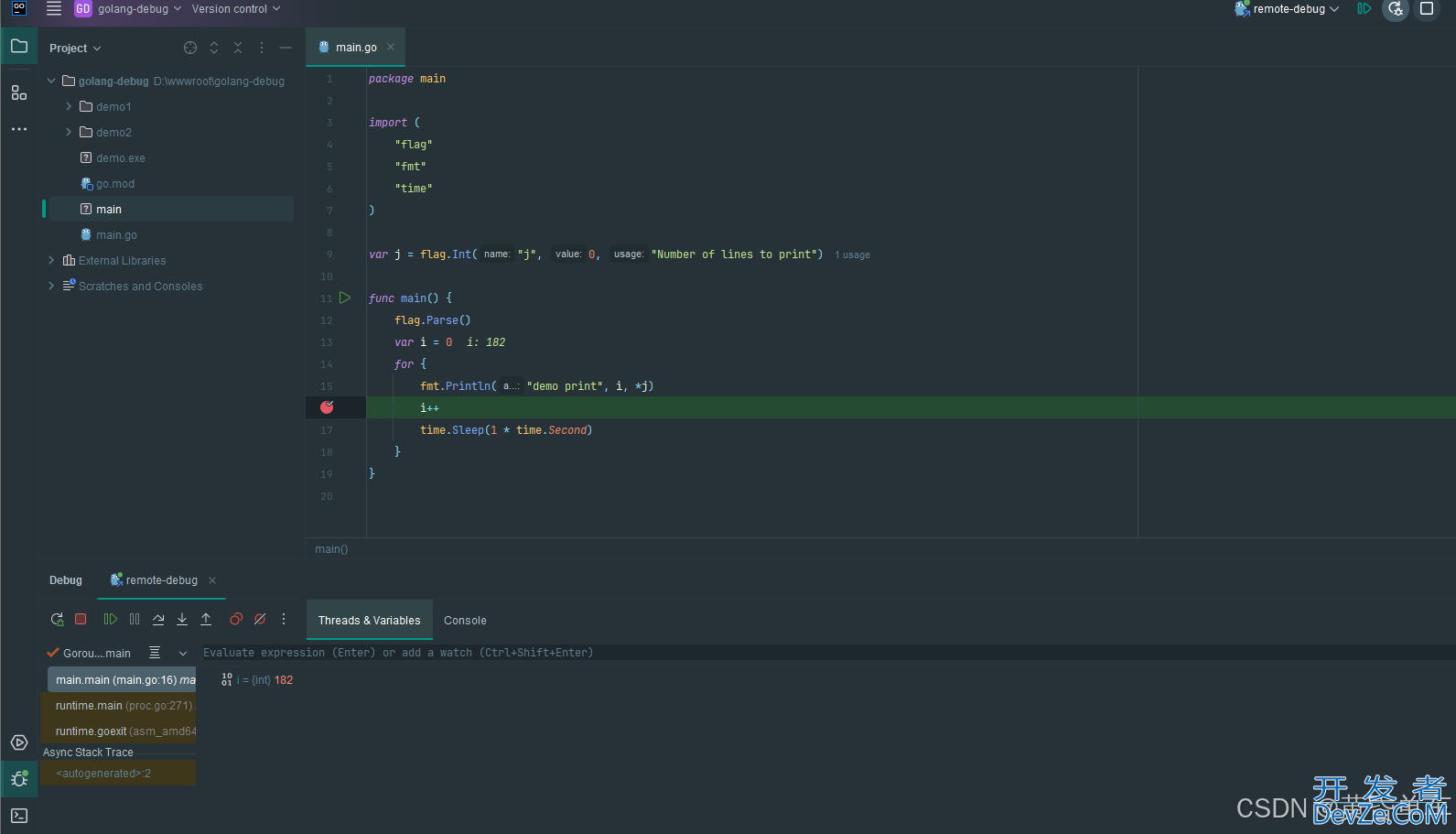Open the Project view dropdown
Screen dimensions: 1456x834
75,48
